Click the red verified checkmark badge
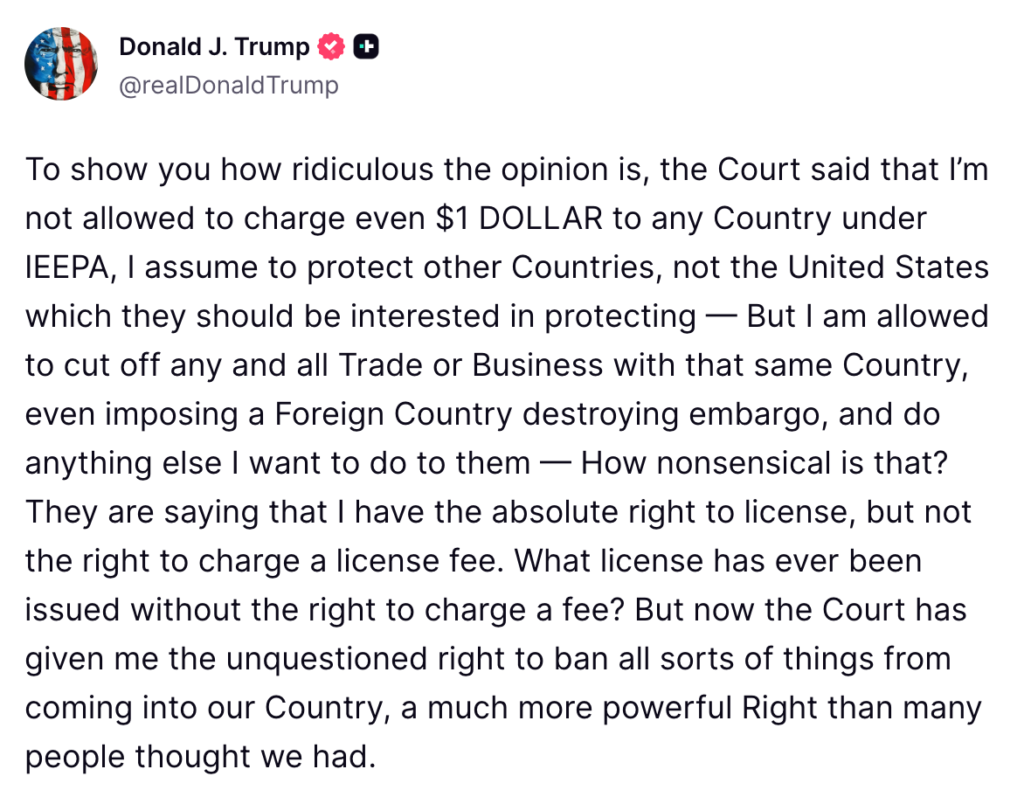Image resolution: width=1024 pixels, height=797 pixels. click(x=331, y=46)
